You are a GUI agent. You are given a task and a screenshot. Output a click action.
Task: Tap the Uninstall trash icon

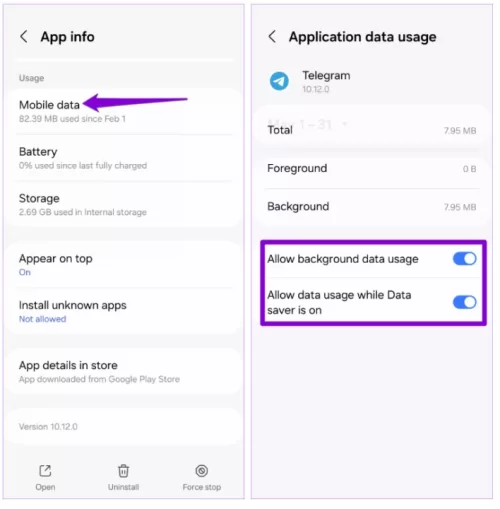click(x=123, y=471)
